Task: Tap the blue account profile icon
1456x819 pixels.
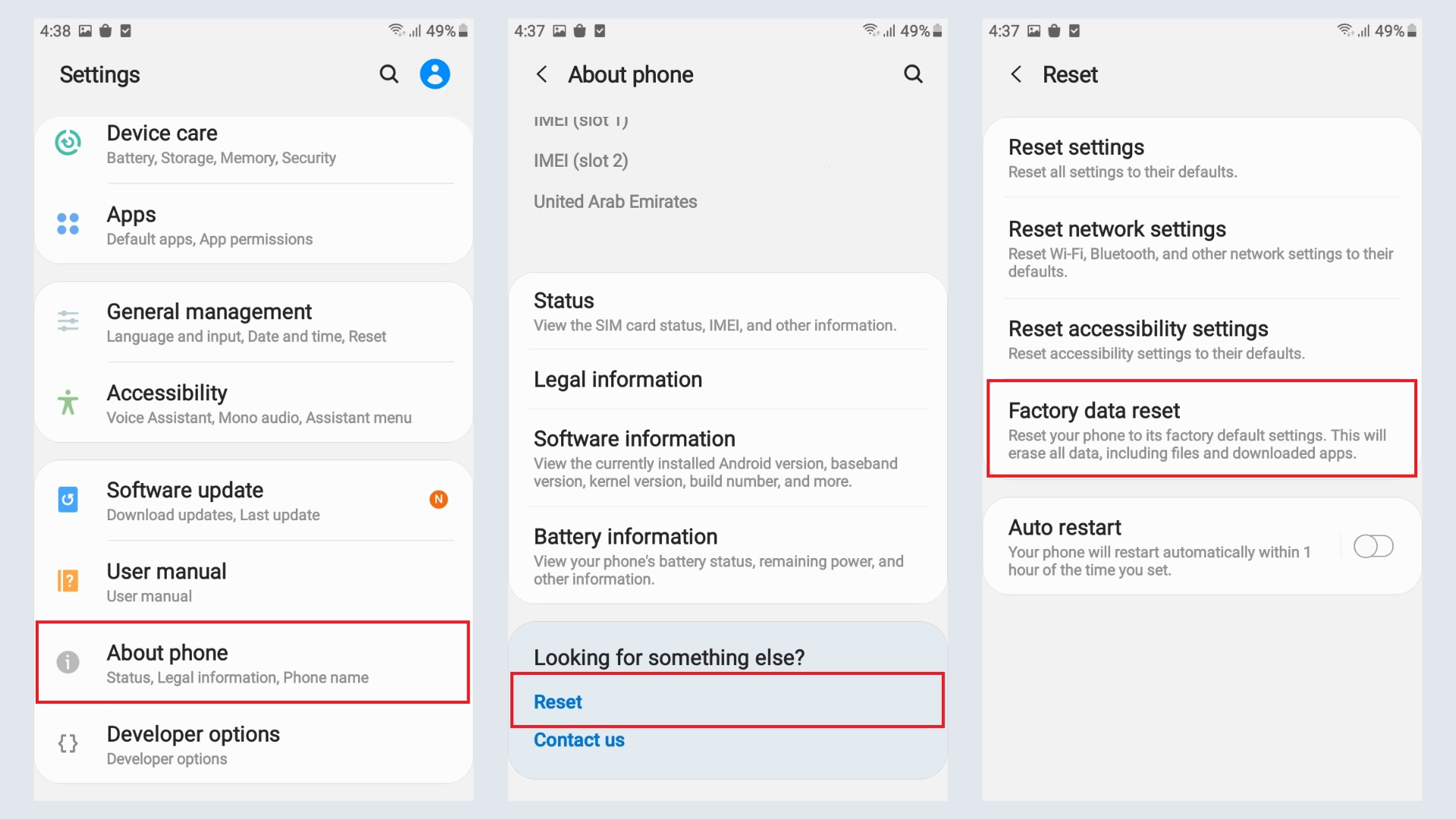Action: [435, 74]
